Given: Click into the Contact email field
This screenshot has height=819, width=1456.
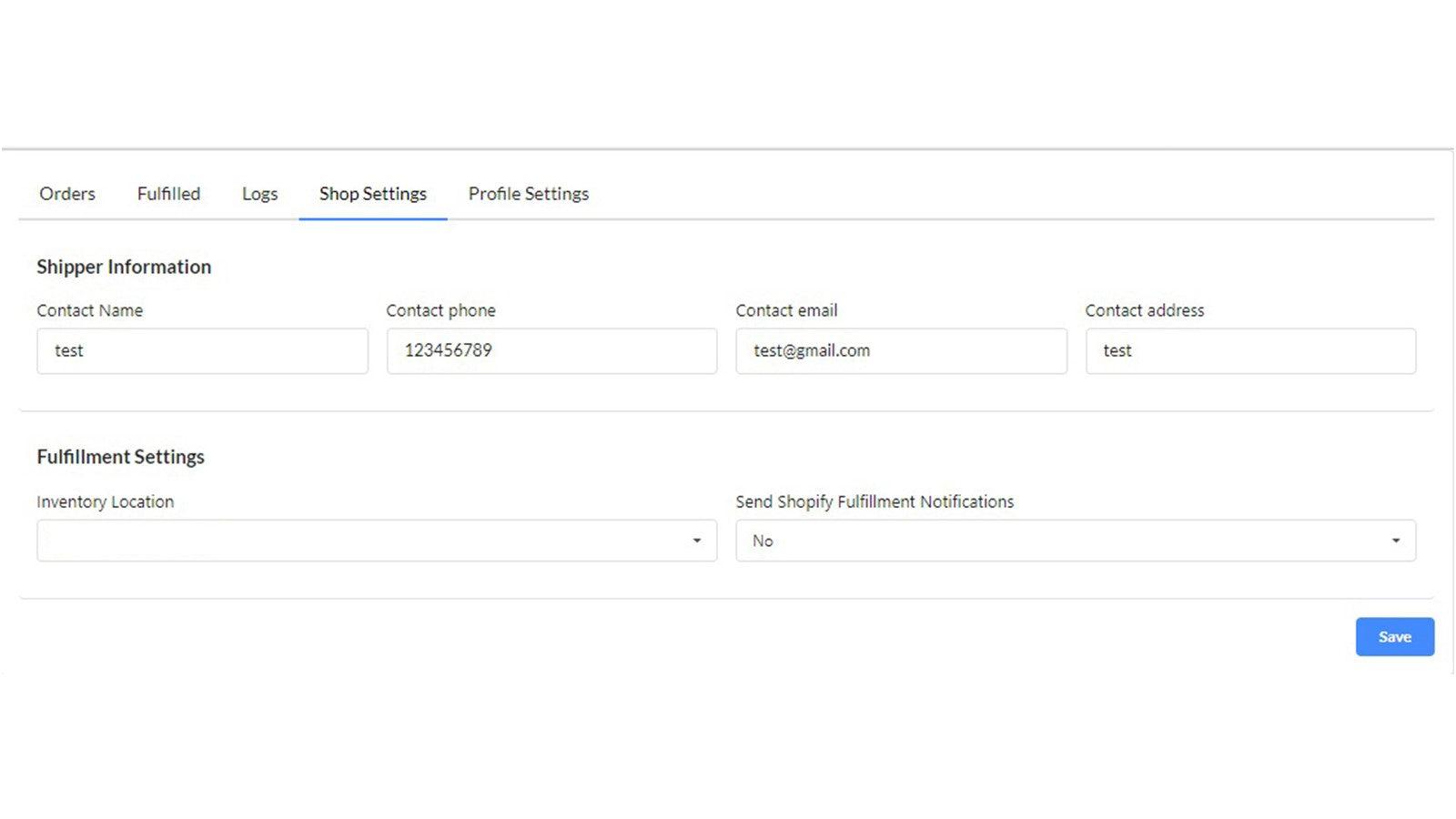Looking at the screenshot, I should (x=901, y=351).
